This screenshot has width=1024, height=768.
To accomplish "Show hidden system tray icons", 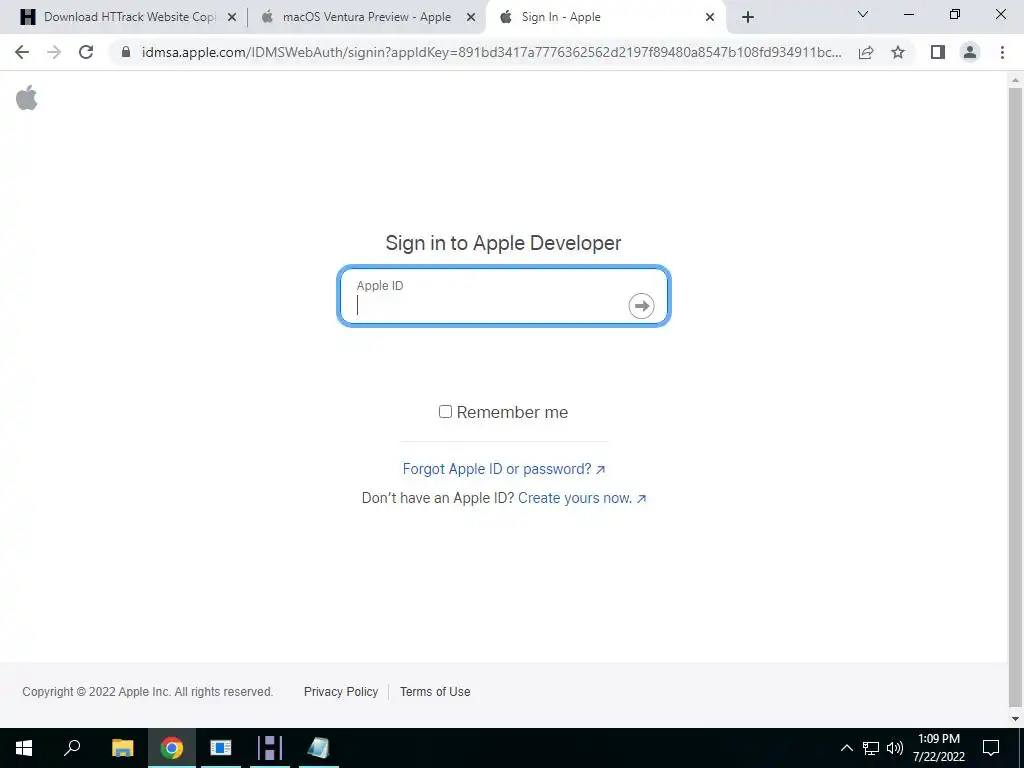I will pos(846,748).
